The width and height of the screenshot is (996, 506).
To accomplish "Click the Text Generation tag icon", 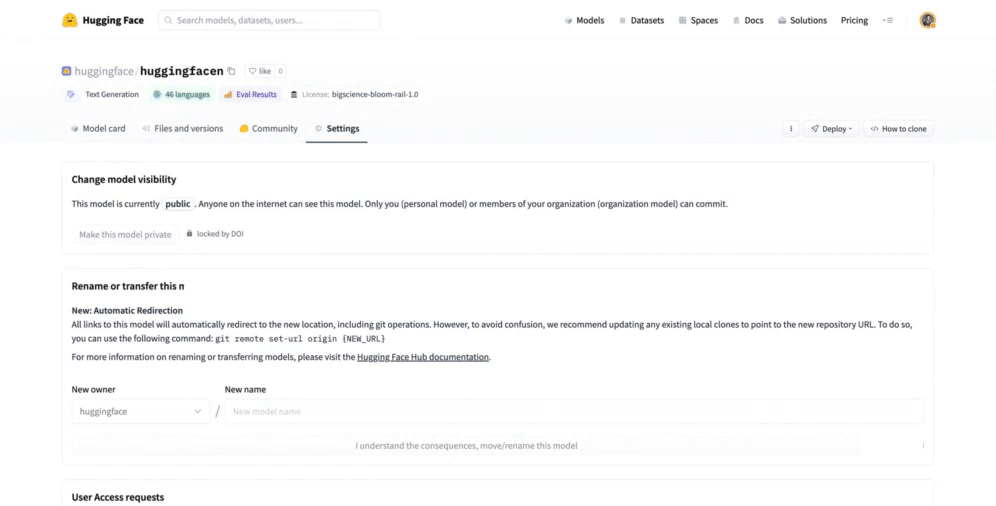I will click(71, 95).
